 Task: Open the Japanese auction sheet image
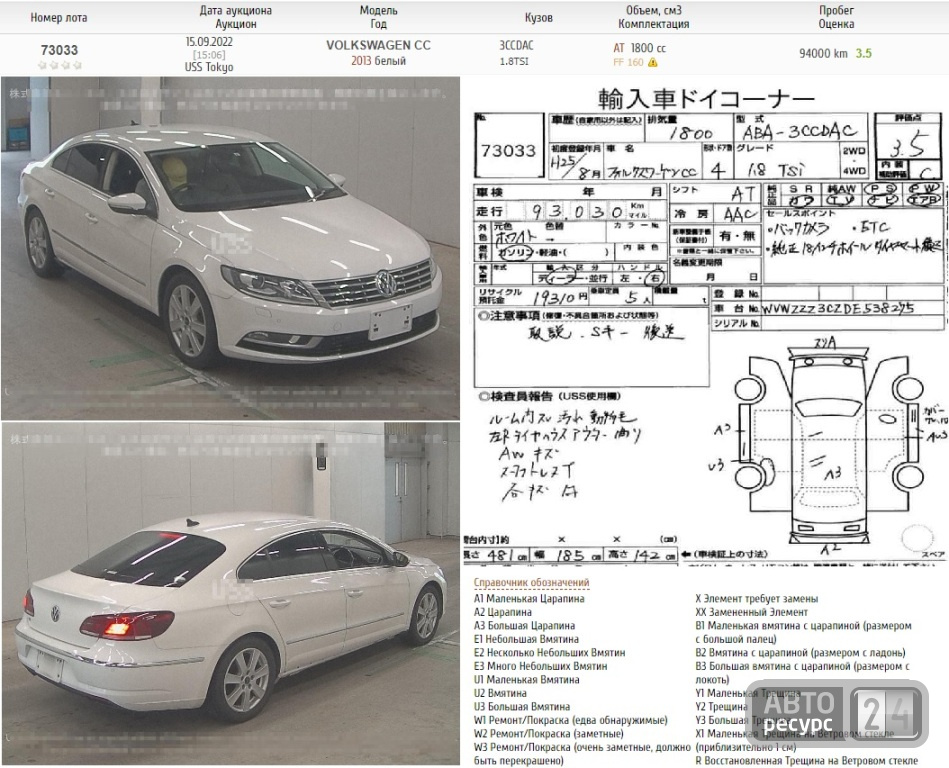pos(704,325)
